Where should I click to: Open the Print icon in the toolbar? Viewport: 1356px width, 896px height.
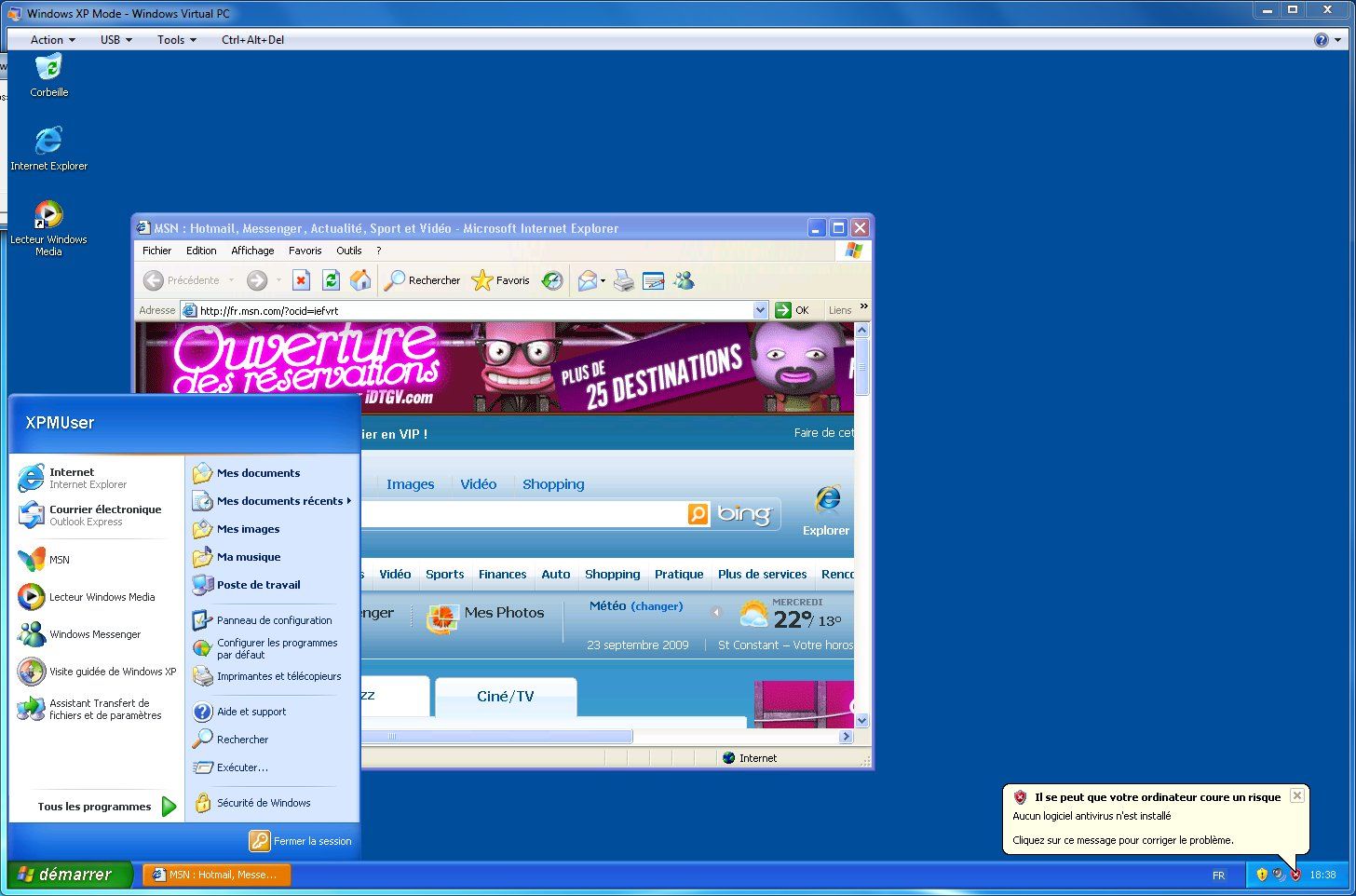click(x=622, y=280)
